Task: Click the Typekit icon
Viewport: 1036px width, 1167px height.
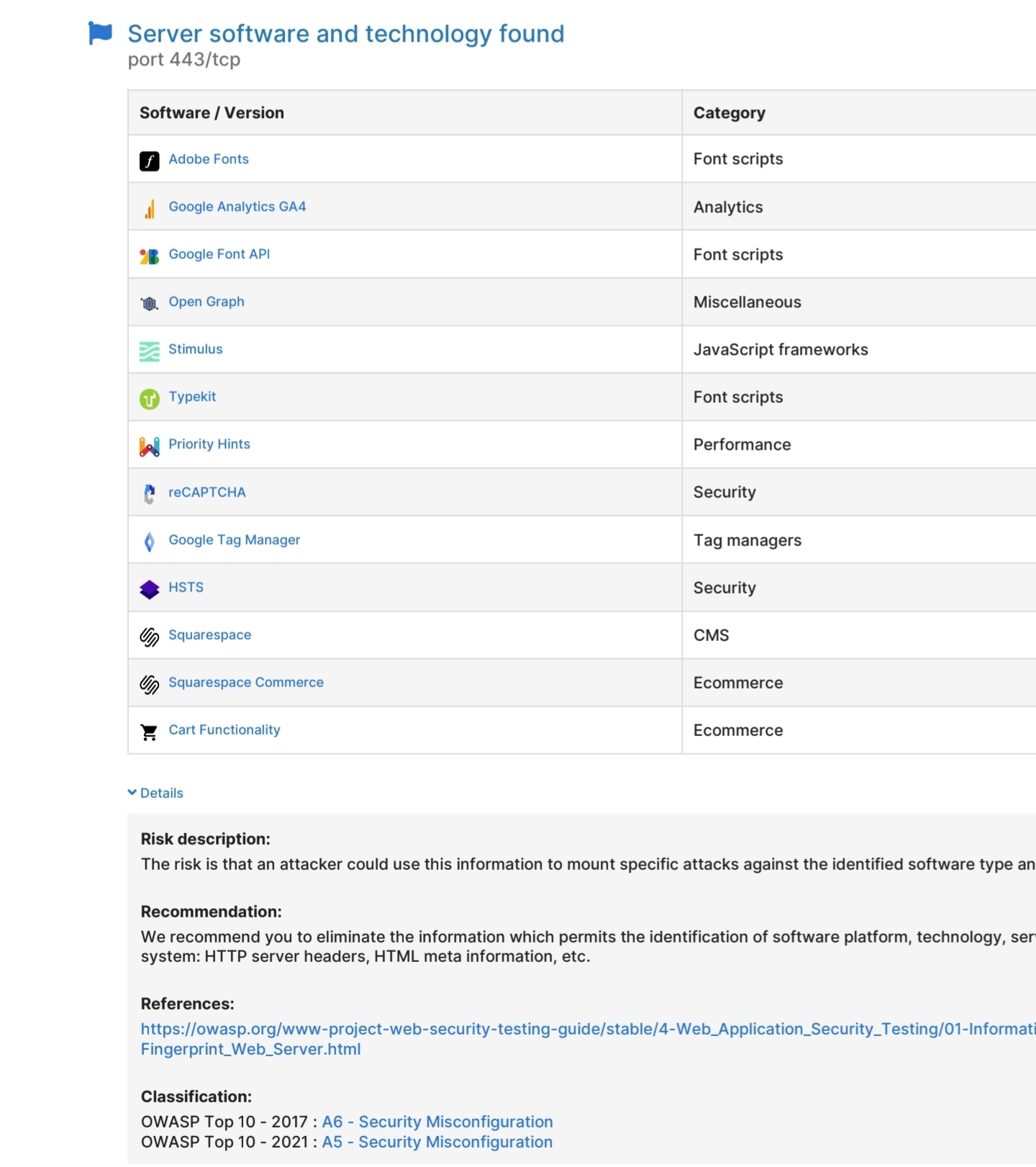Action: click(149, 399)
